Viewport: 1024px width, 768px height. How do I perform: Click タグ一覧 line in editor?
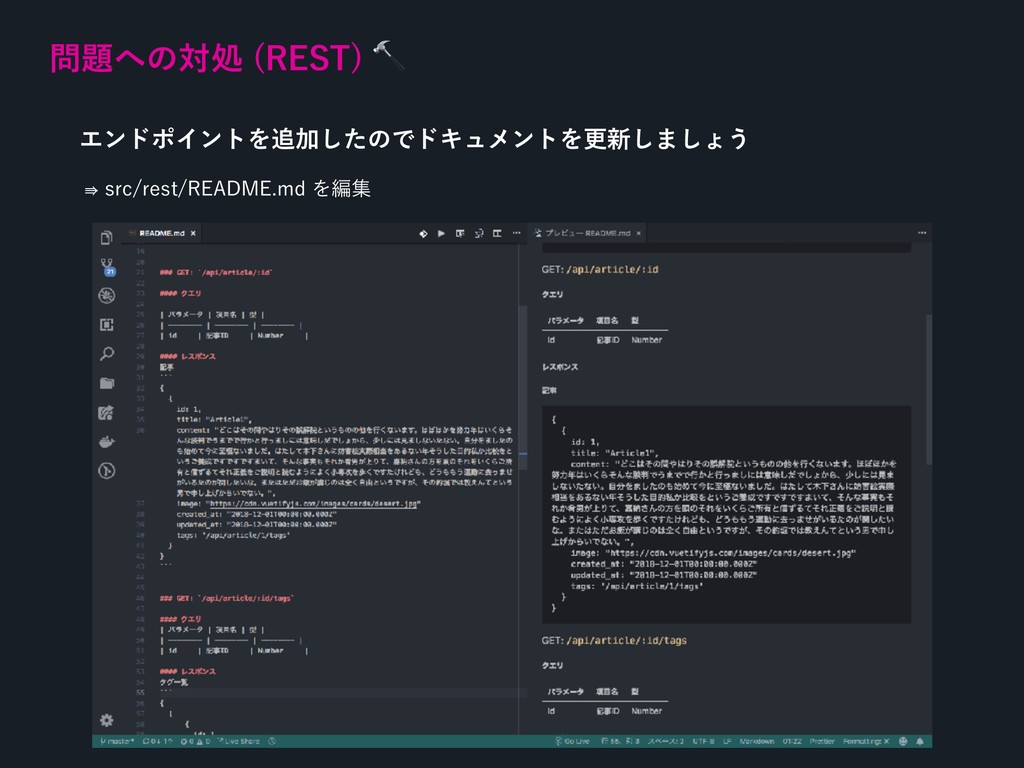pos(174,682)
